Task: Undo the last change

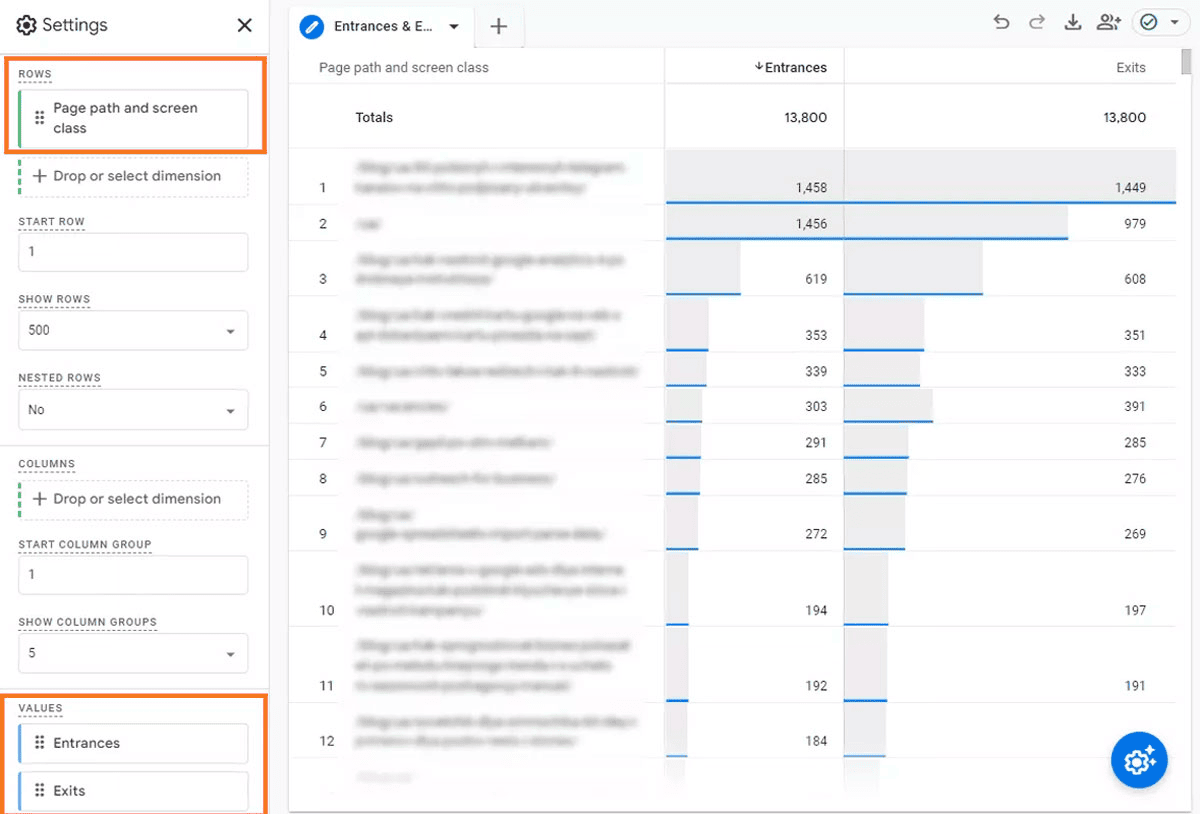Action: (1001, 22)
